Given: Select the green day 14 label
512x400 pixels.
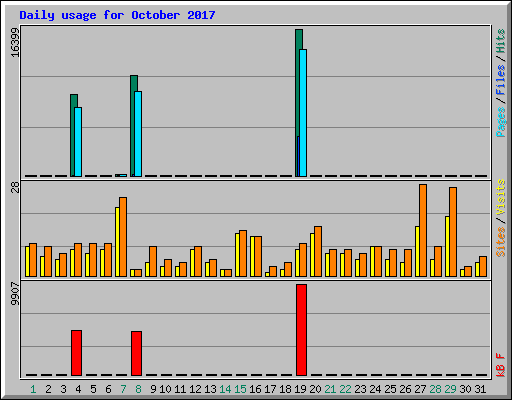Looking at the screenshot, I should [225, 389].
